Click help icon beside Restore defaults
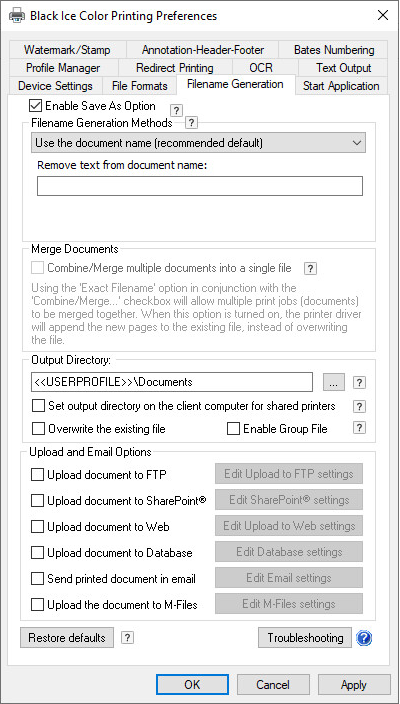Image resolution: width=400 pixels, height=704 pixels. [x=127, y=638]
